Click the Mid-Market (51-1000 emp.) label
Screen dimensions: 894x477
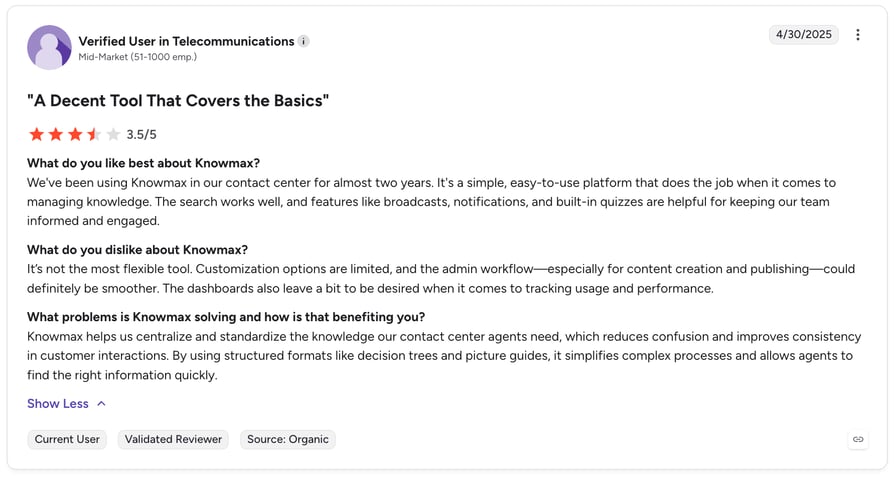(x=137, y=57)
